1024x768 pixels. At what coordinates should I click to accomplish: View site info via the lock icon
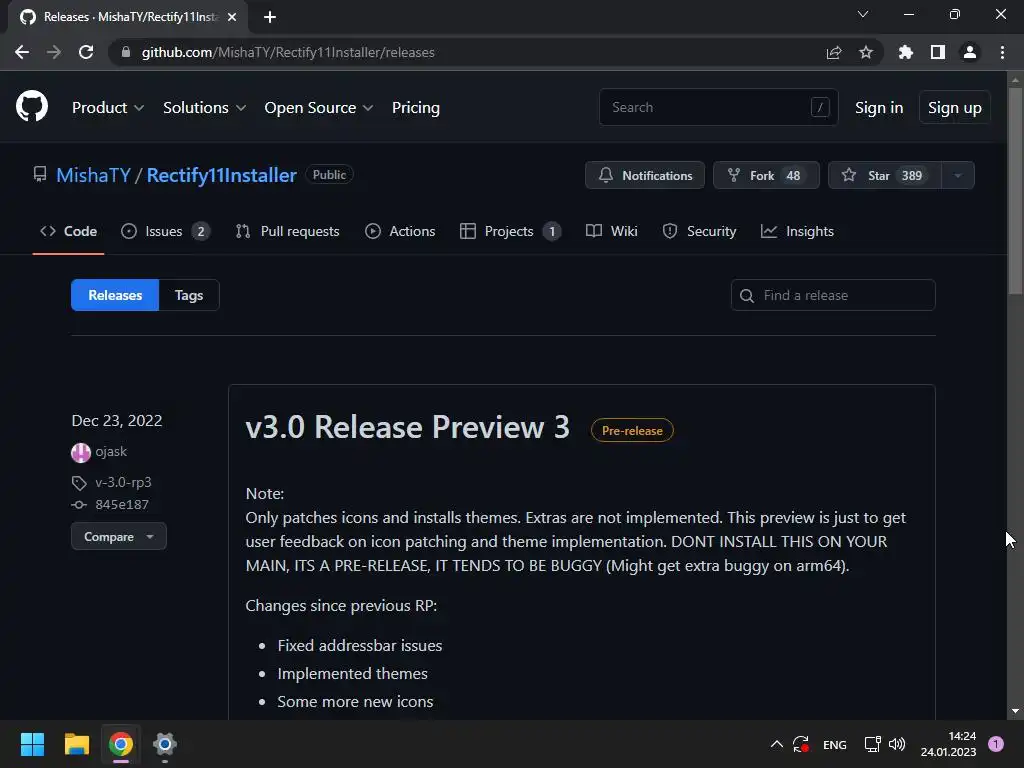tap(126, 52)
